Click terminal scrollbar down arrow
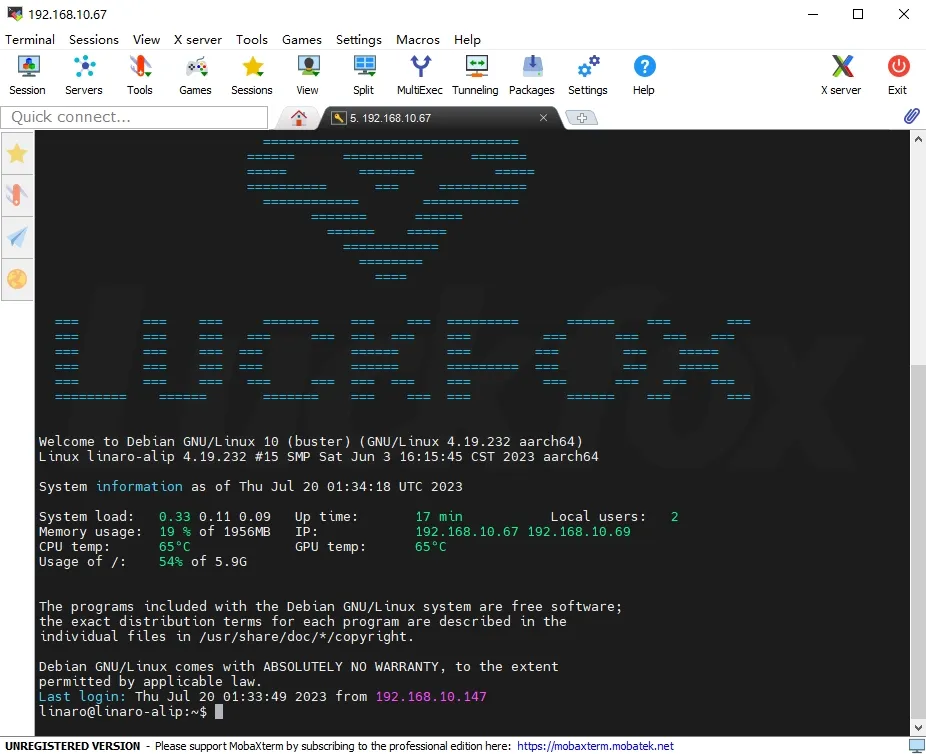 [x=918, y=727]
